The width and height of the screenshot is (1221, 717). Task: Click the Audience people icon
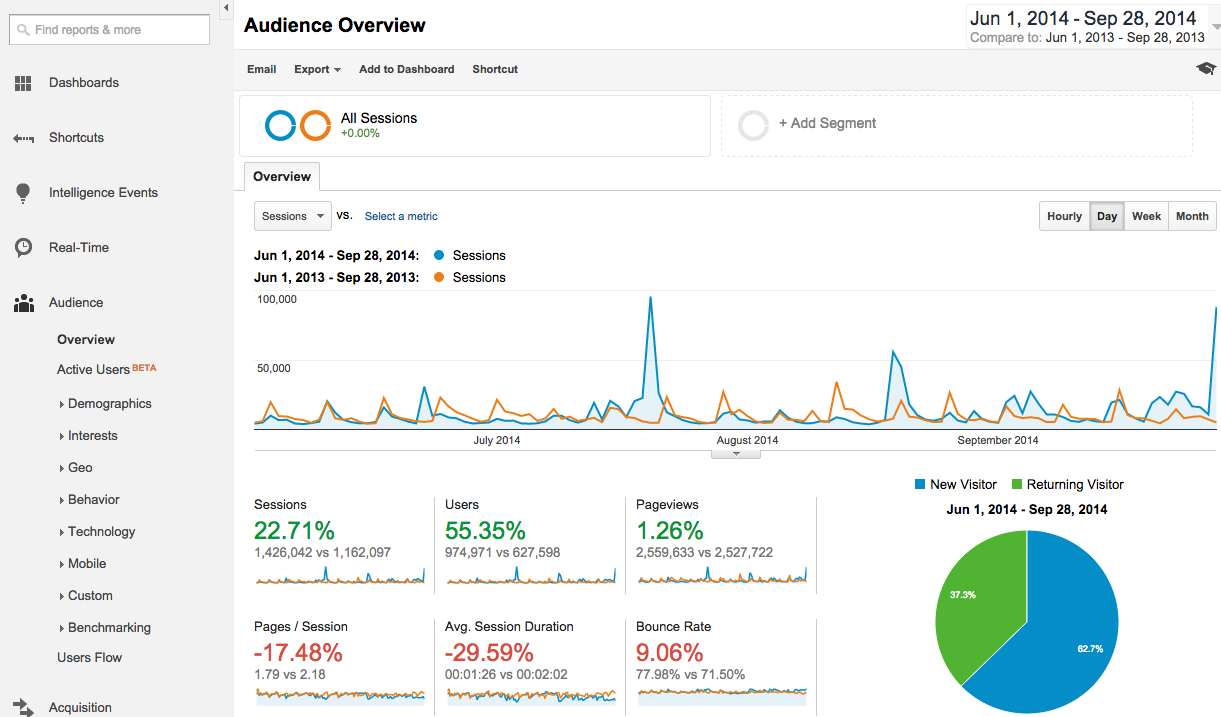pos(22,302)
